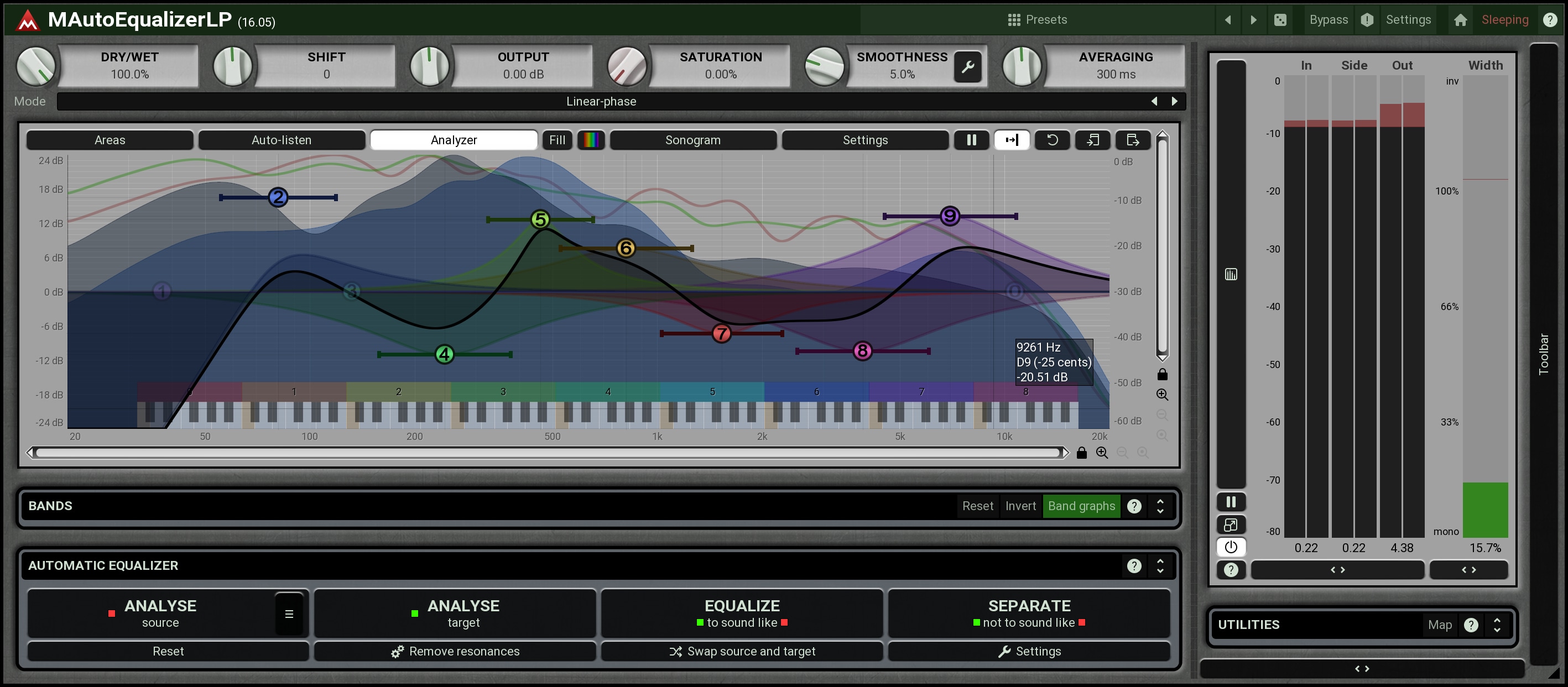1568x687 pixels.
Task: Expand the meters width arrows bar
Action: 1337,570
